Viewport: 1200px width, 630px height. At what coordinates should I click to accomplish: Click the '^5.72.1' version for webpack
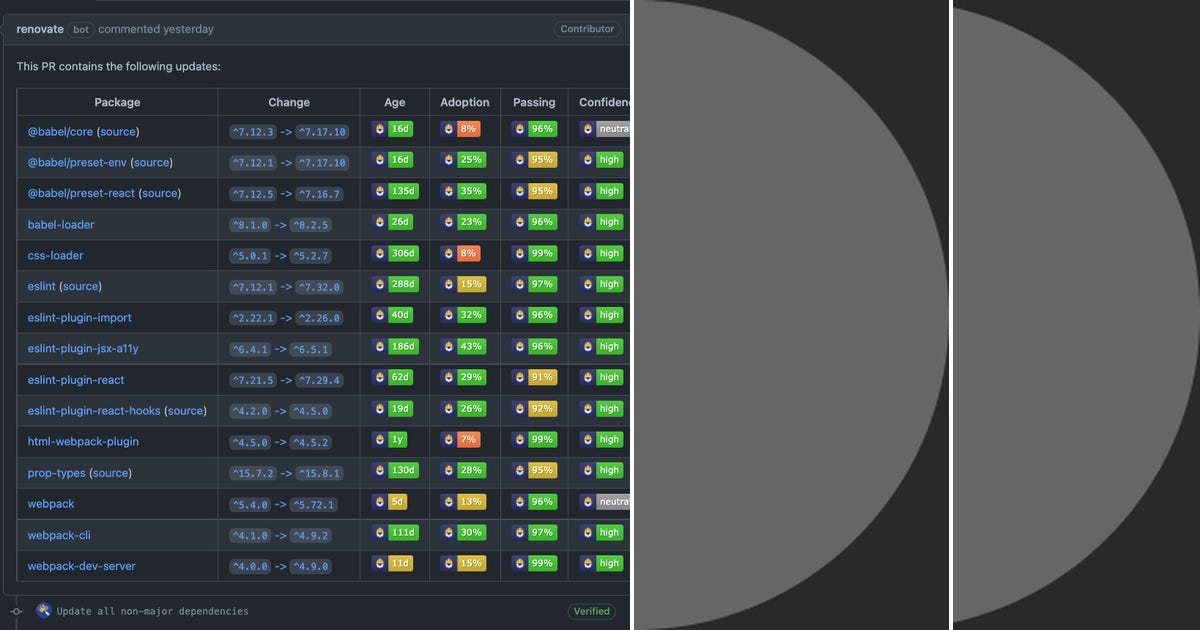(x=313, y=504)
